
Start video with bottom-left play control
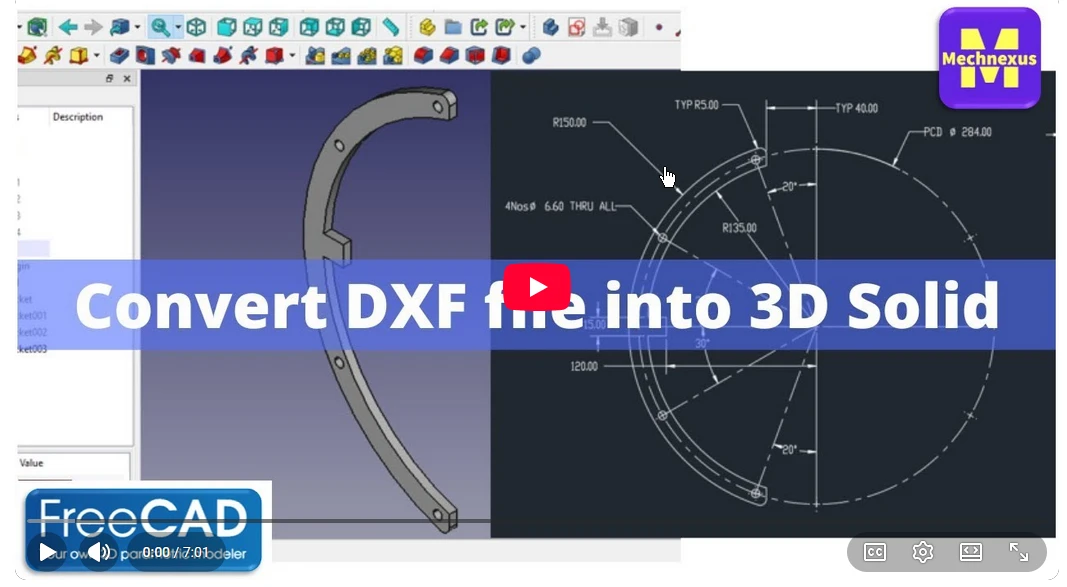tap(46, 552)
